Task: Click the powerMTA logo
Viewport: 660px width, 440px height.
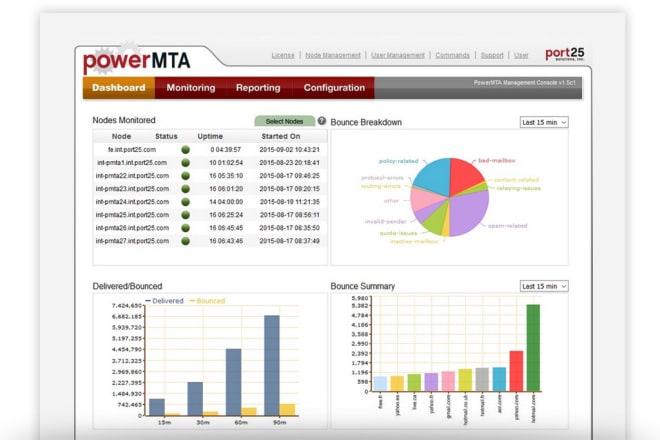Action: click(136, 60)
